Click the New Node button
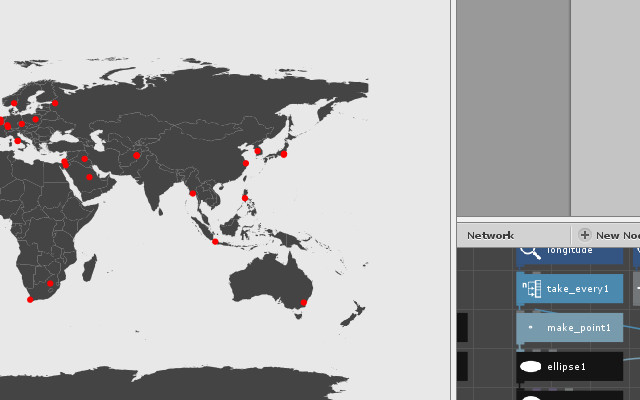 coord(609,236)
